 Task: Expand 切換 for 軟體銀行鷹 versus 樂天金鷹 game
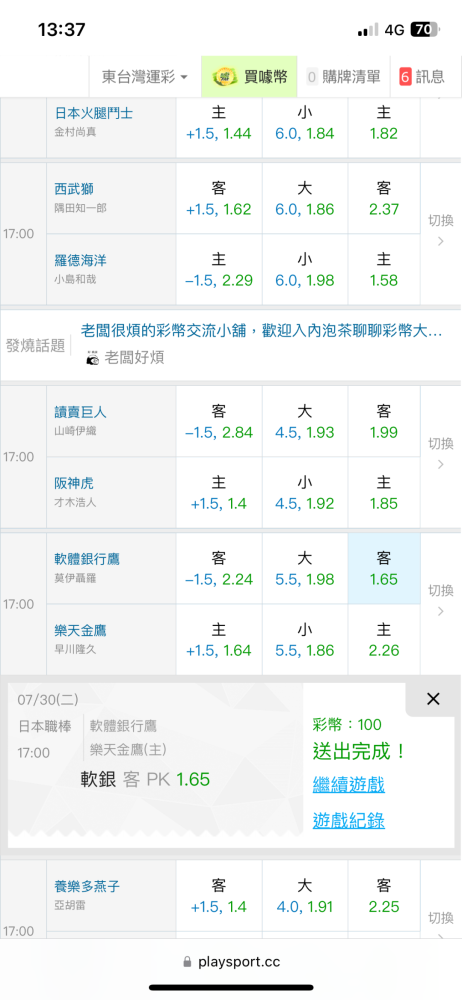click(x=440, y=600)
